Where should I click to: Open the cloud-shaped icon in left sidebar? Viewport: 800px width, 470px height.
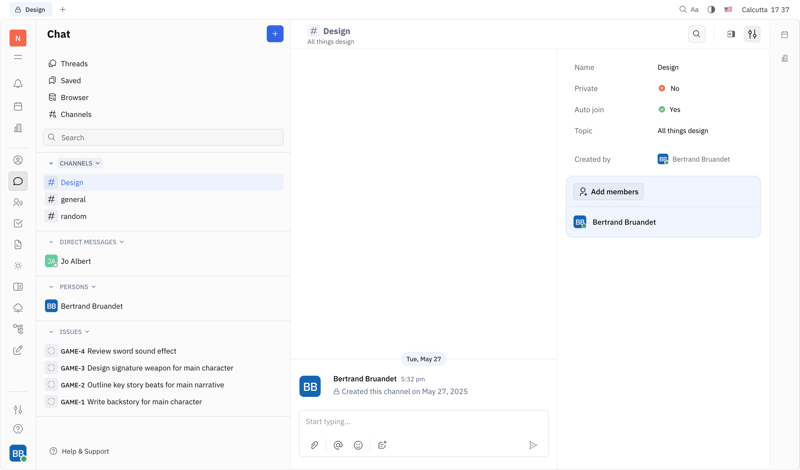coord(18,308)
